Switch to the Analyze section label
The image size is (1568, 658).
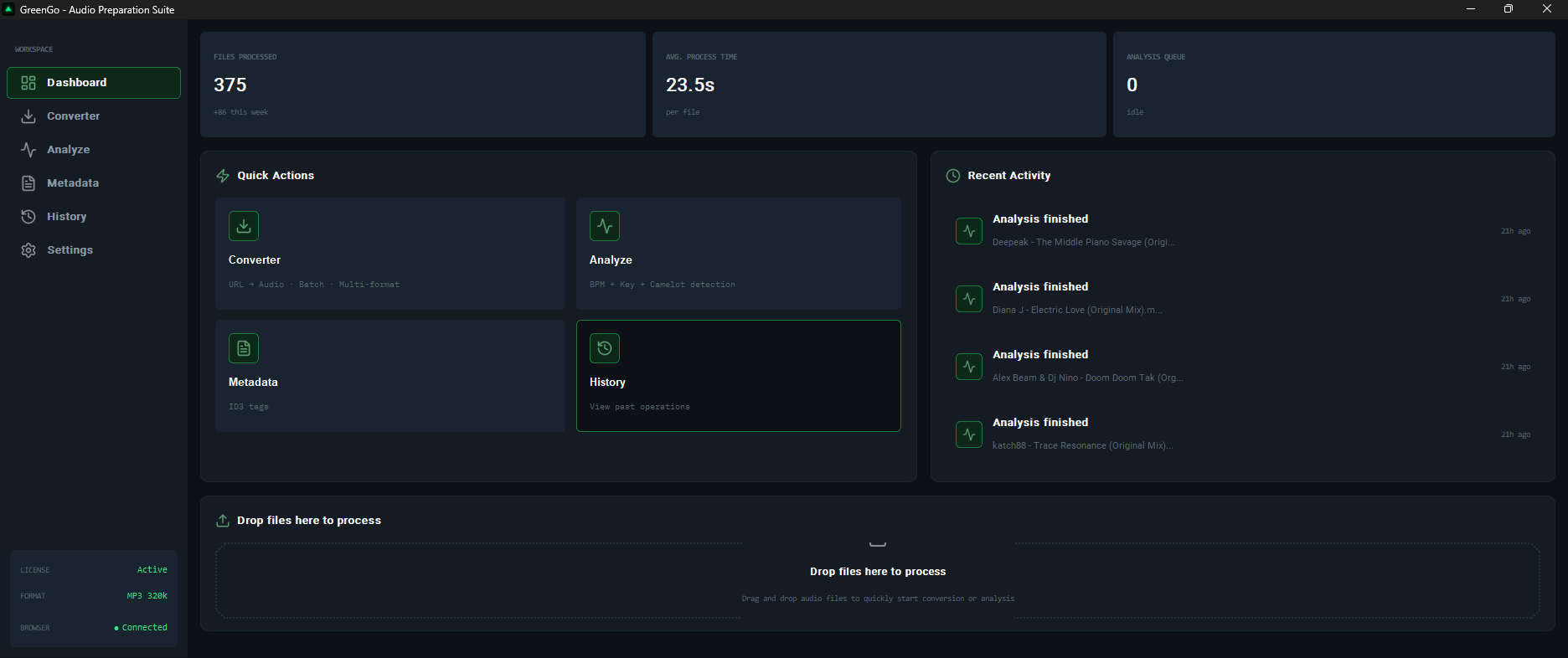coord(68,150)
